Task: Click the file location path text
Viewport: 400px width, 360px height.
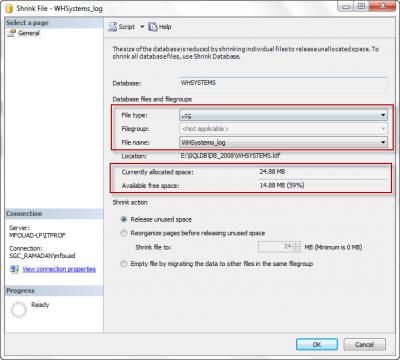Action: coord(230,156)
